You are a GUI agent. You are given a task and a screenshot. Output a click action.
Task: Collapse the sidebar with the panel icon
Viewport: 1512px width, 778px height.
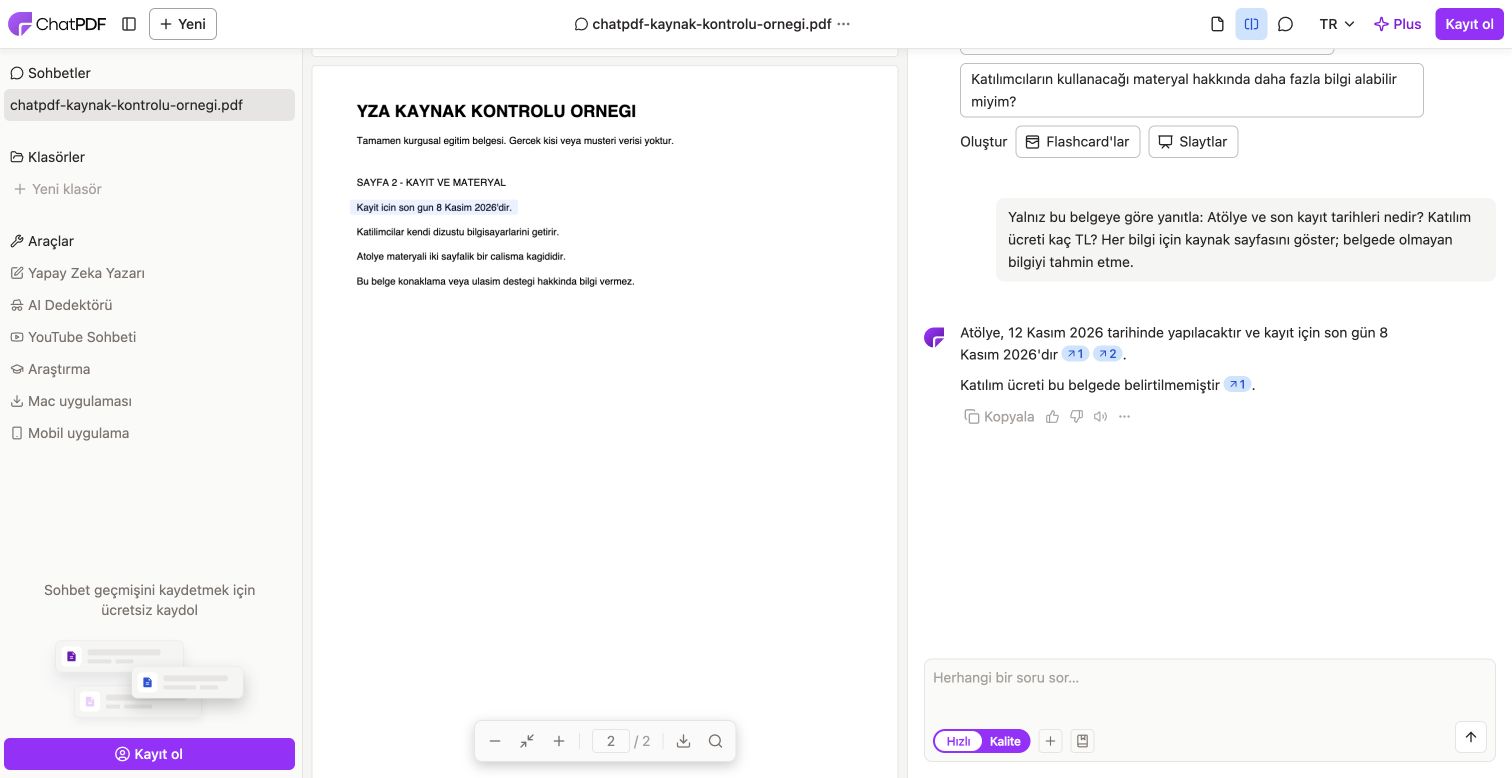(x=129, y=24)
